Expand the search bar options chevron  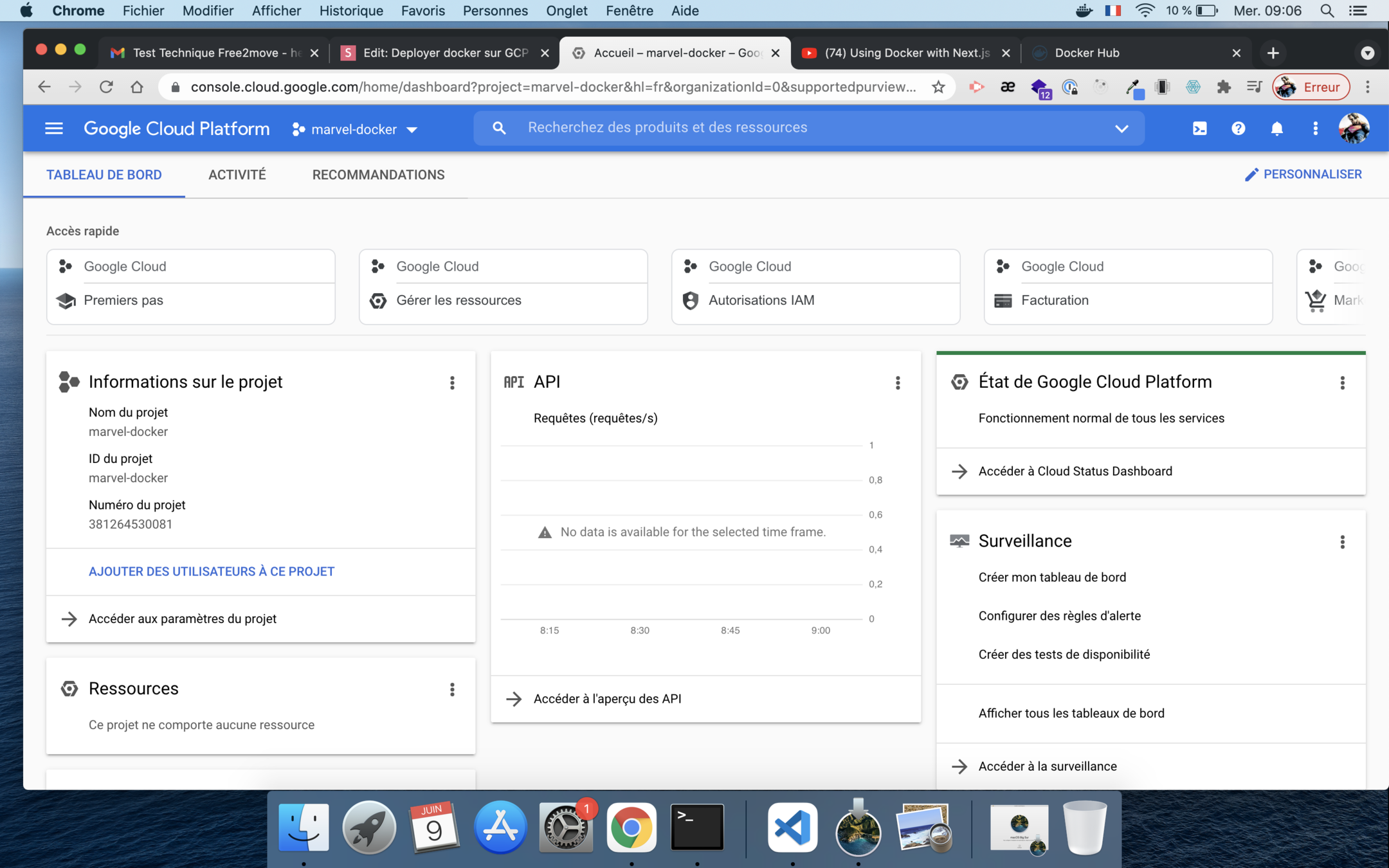(x=1121, y=129)
